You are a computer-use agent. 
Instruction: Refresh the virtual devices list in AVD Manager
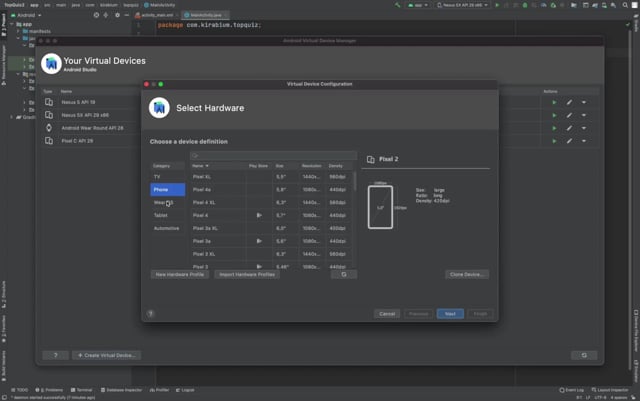(x=584, y=355)
